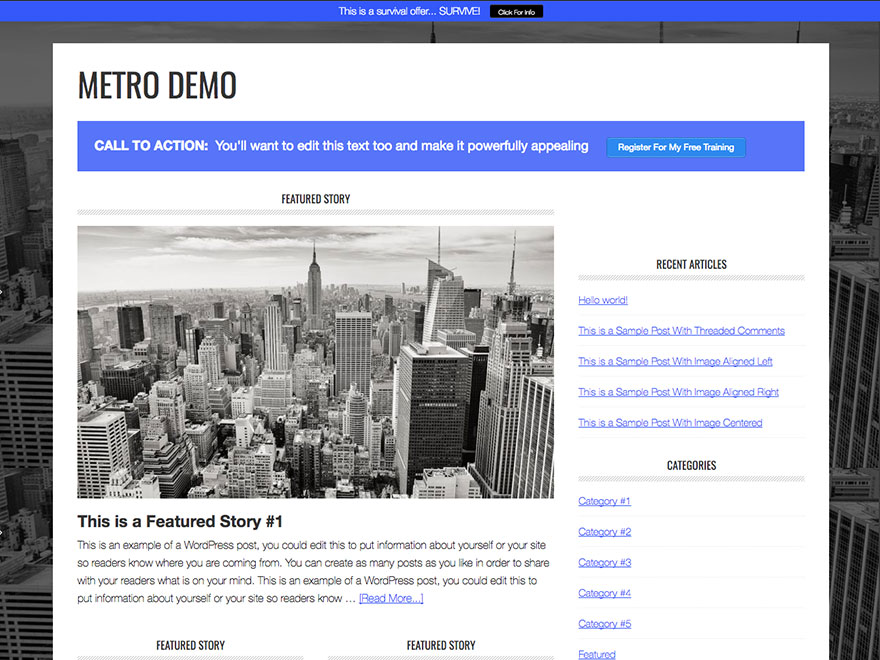Open 'This is a Featured Story #1' title
The height and width of the screenshot is (660, 880).
click(180, 521)
